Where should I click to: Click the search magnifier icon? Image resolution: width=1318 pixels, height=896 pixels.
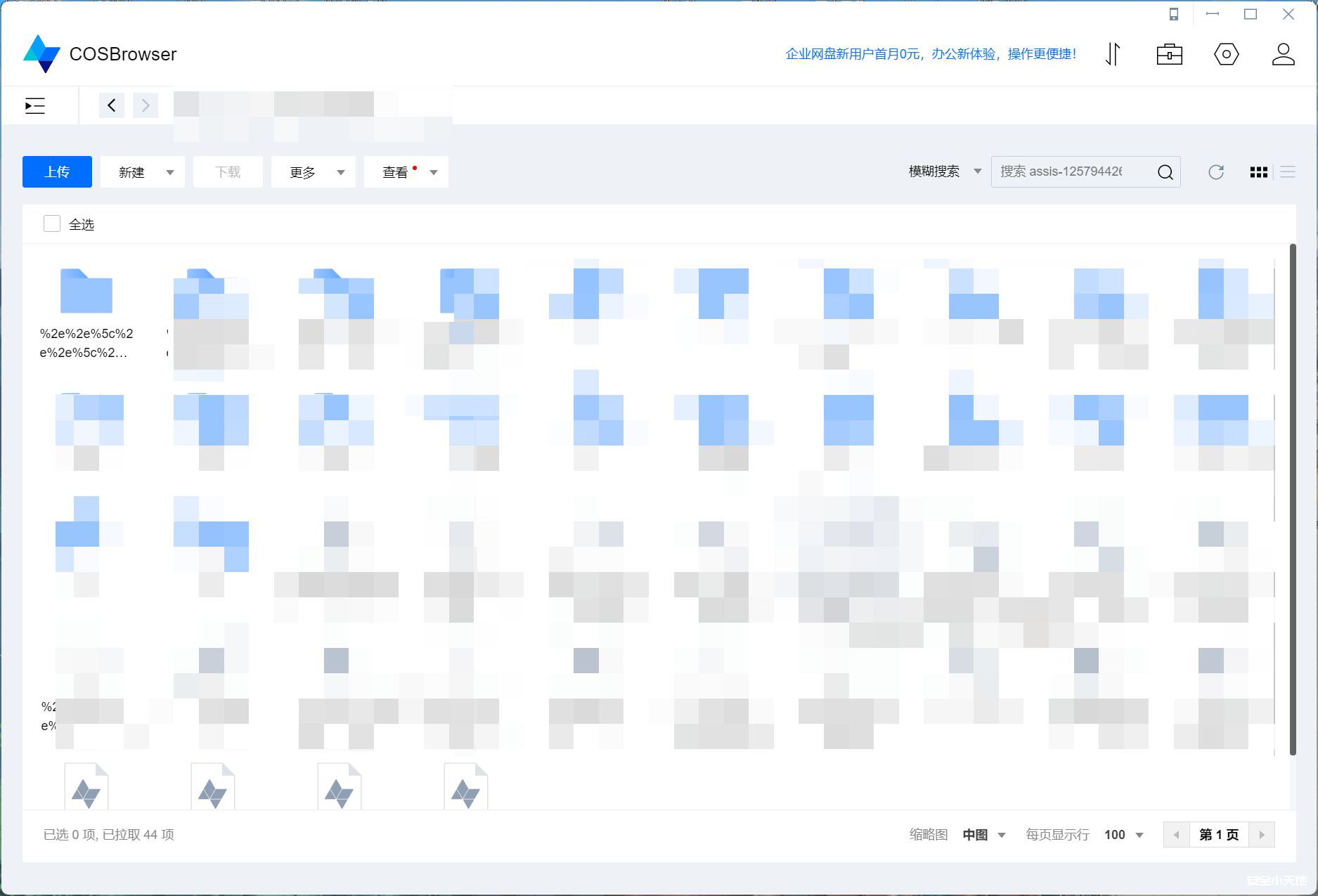click(1165, 171)
